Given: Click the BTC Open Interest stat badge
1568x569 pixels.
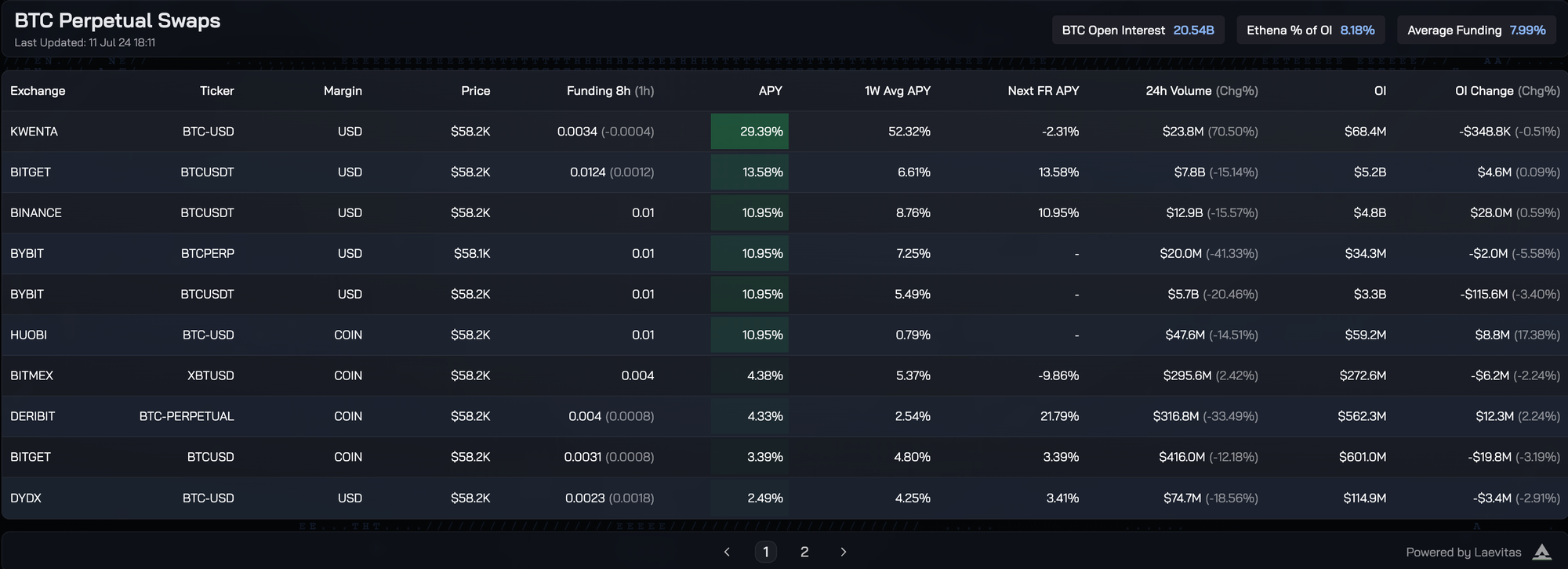Looking at the screenshot, I should tap(1138, 31).
